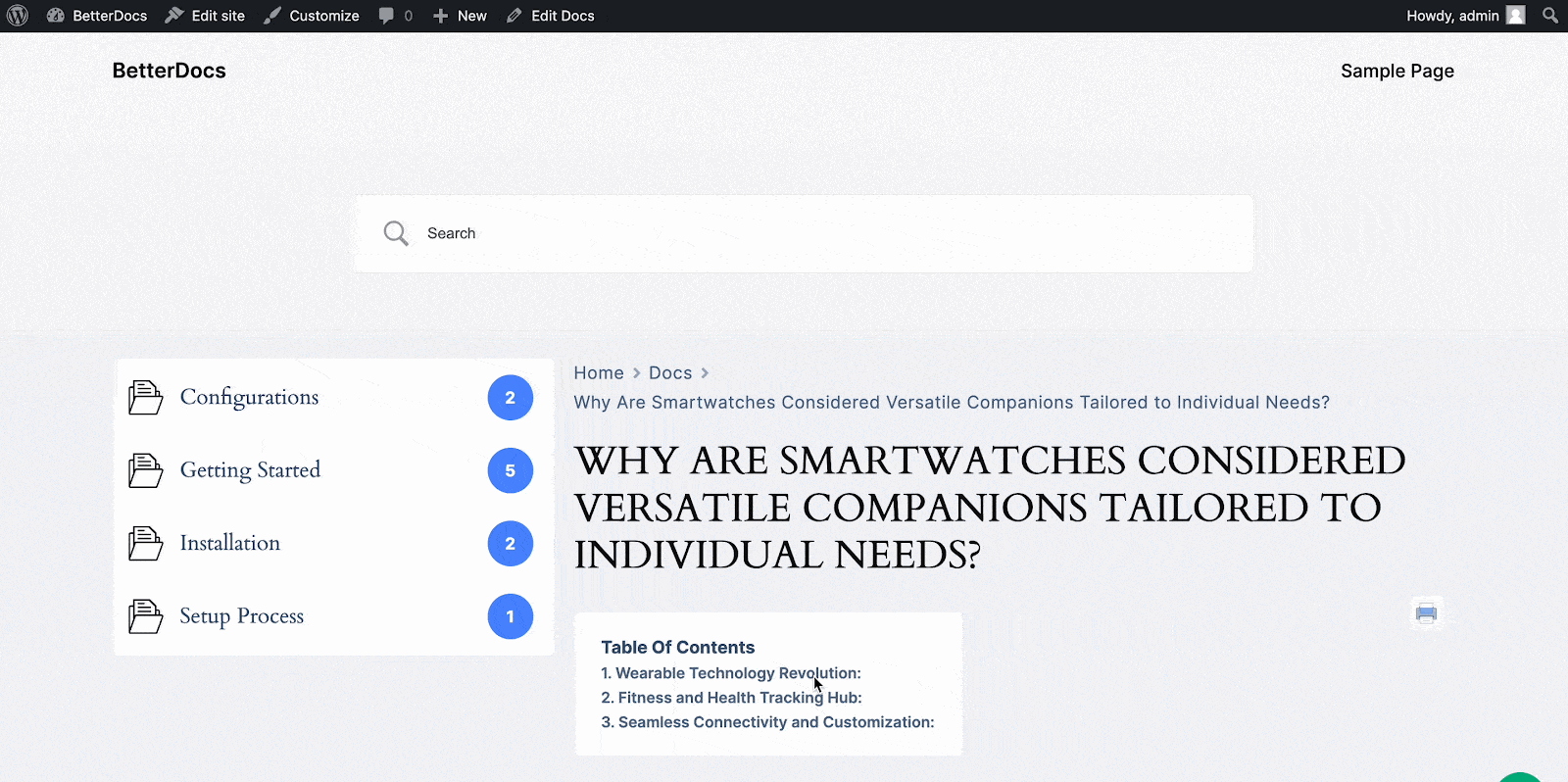Click Getting Started folder icon

tap(145, 470)
